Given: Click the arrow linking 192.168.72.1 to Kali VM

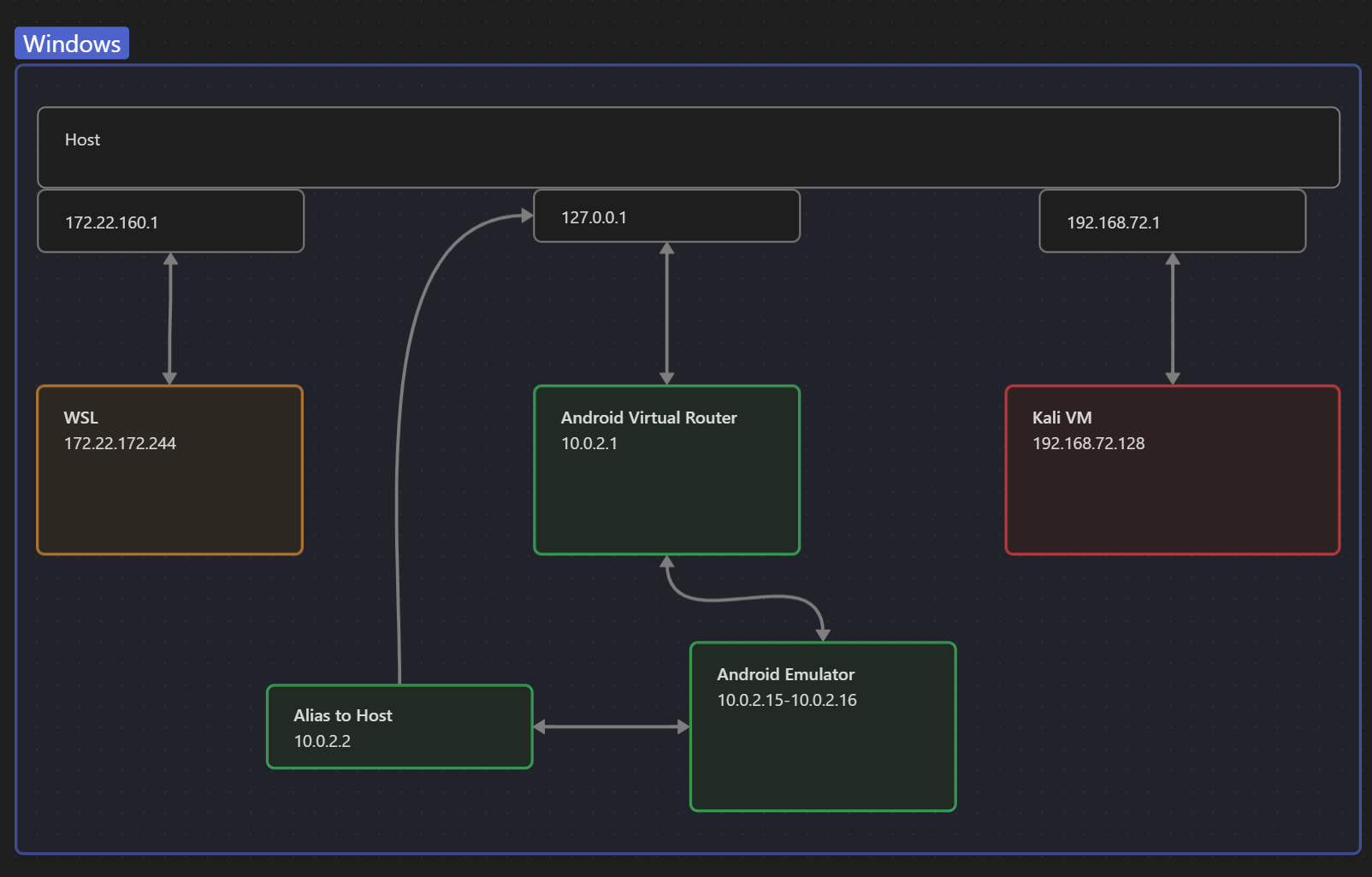Looking at the screenshot, I should click(1173, 318).
